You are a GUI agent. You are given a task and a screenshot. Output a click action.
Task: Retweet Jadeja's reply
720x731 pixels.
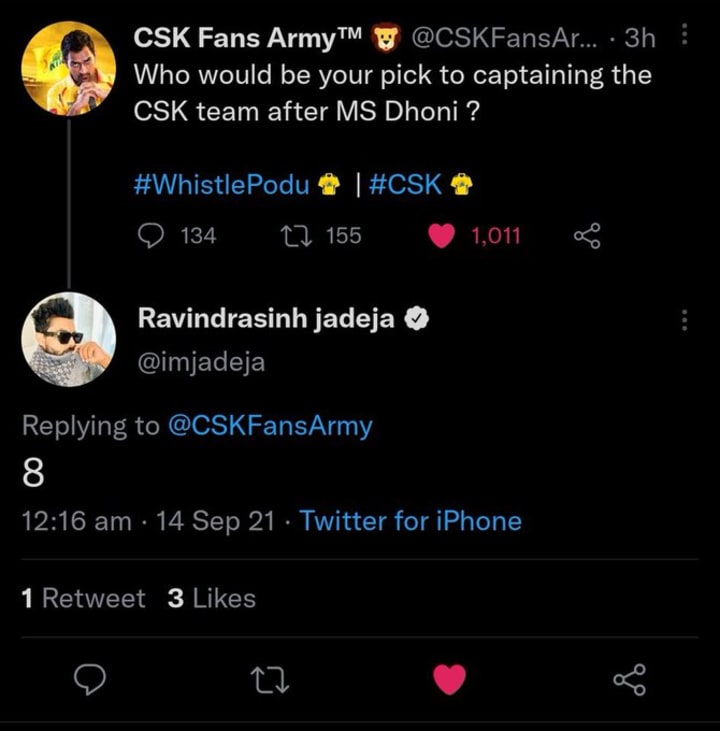click(270, 680)
